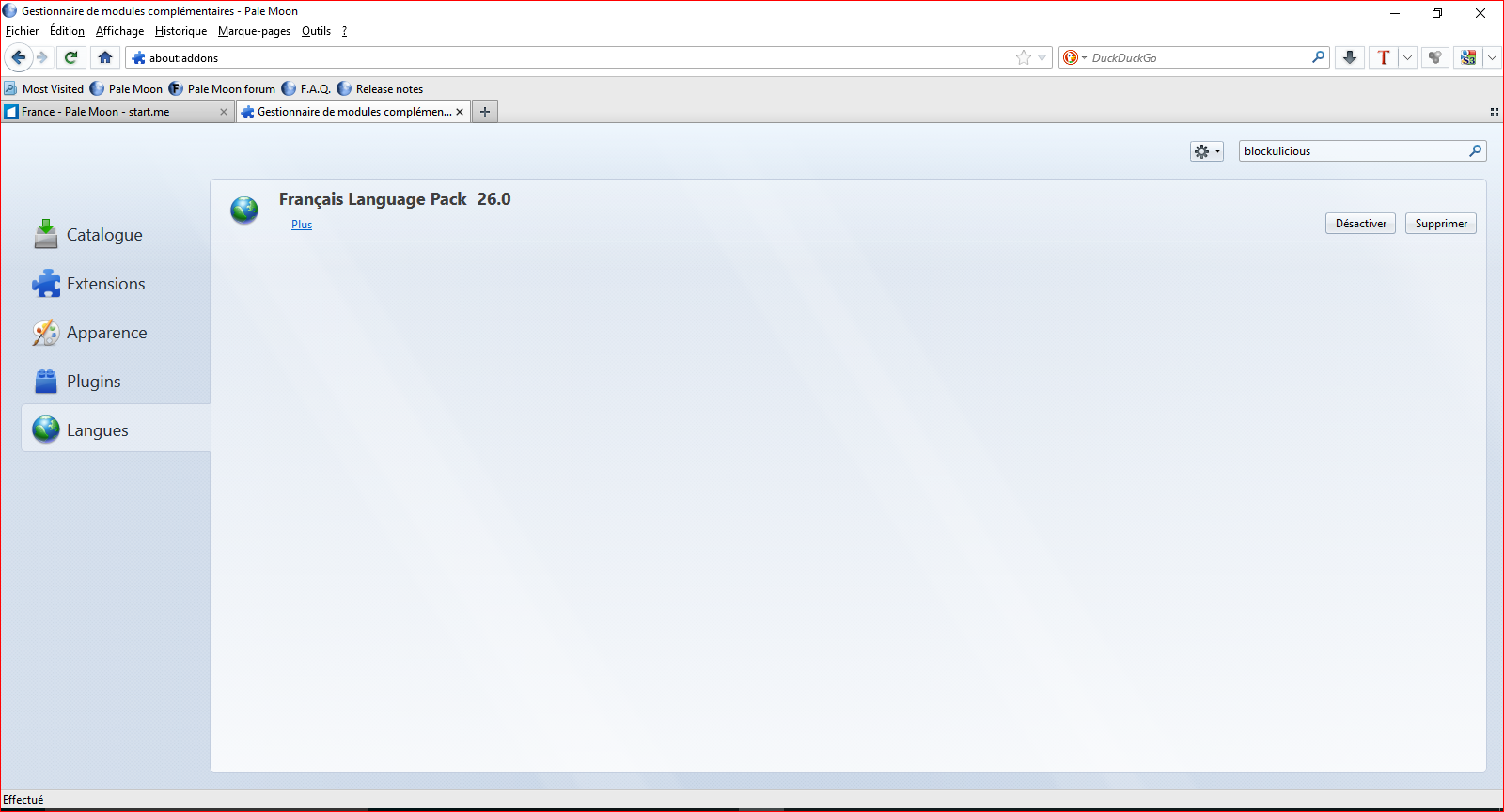This screenshot has height=812, width=1504.
Task: Open the Release notes bookmark
Action: click(380, 89)
